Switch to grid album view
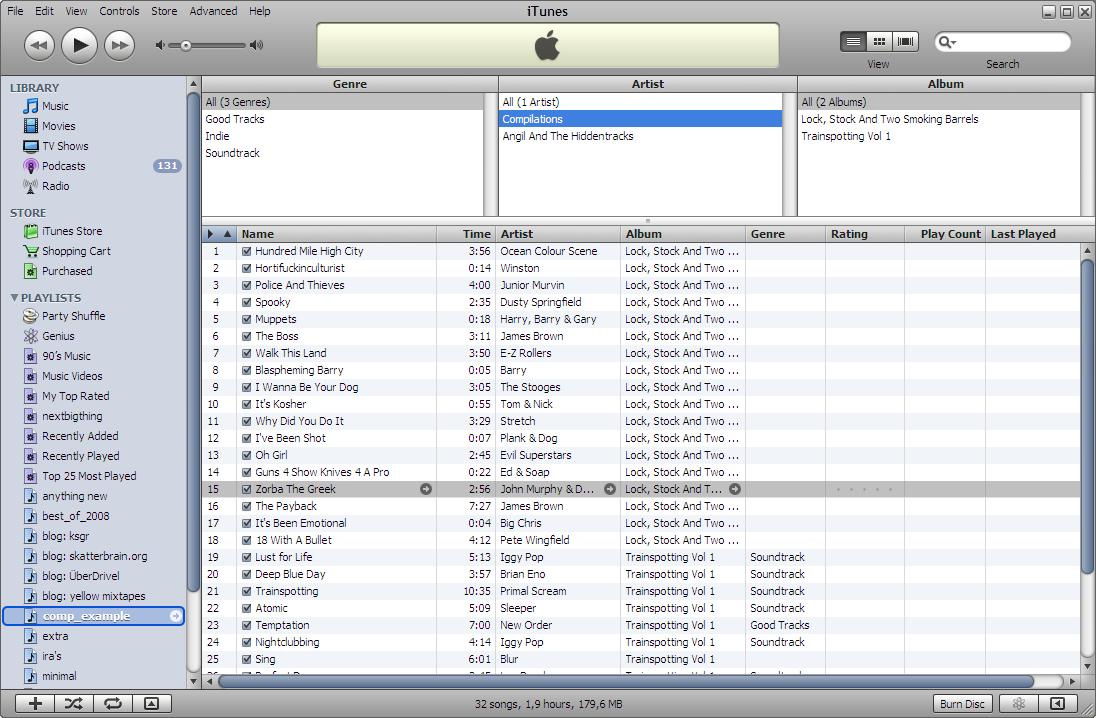 click(x=879, y=41)
